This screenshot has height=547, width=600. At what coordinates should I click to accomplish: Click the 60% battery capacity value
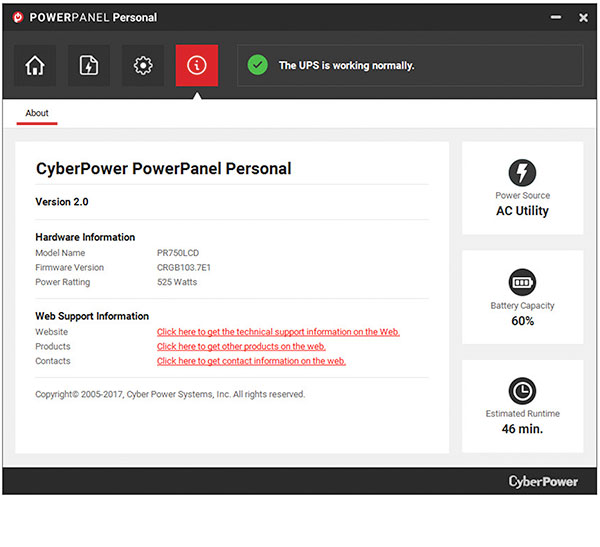click(522, 321)
